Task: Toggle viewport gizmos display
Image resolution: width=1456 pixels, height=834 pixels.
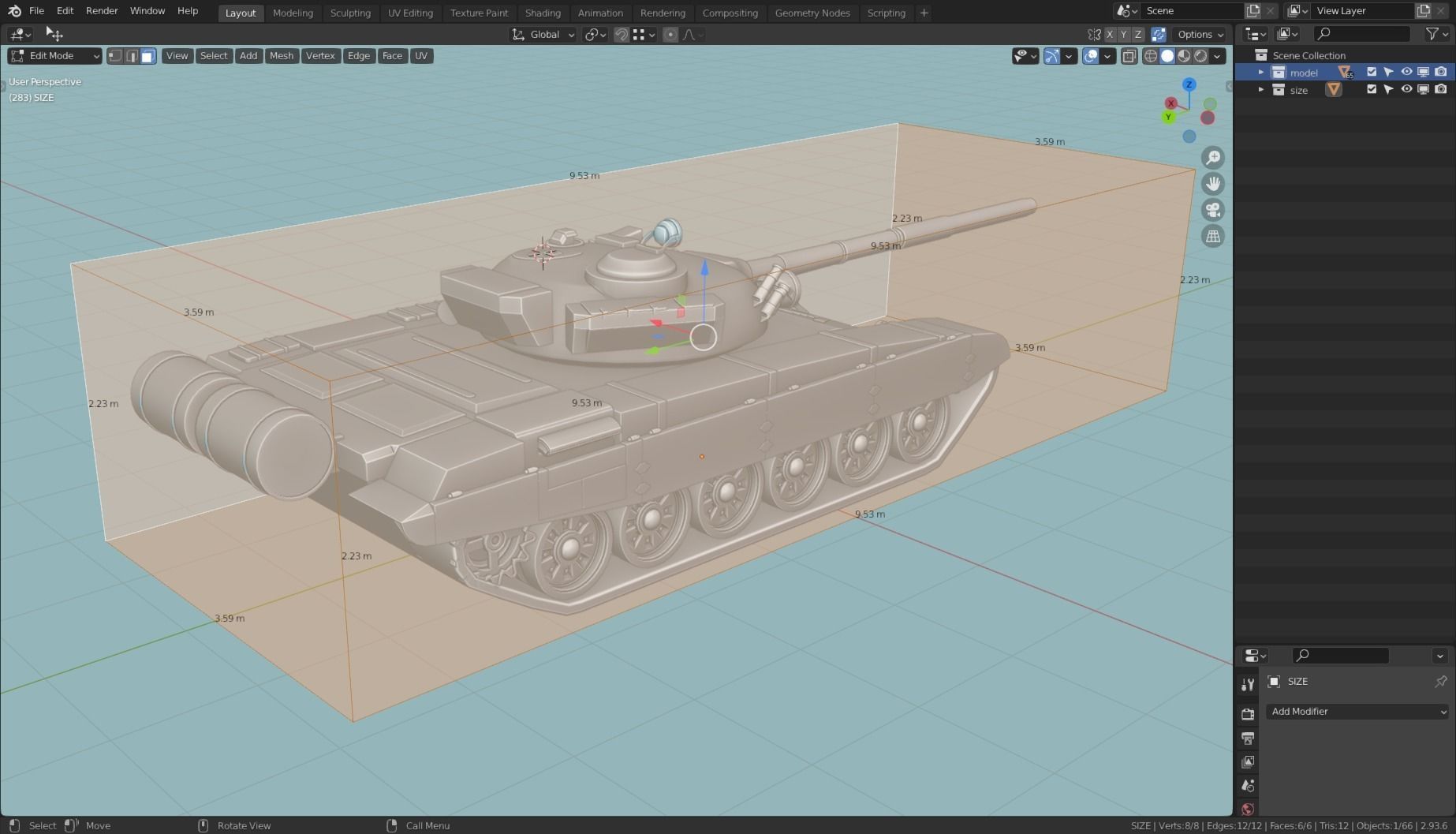Action: click(x=1052, y=56)
